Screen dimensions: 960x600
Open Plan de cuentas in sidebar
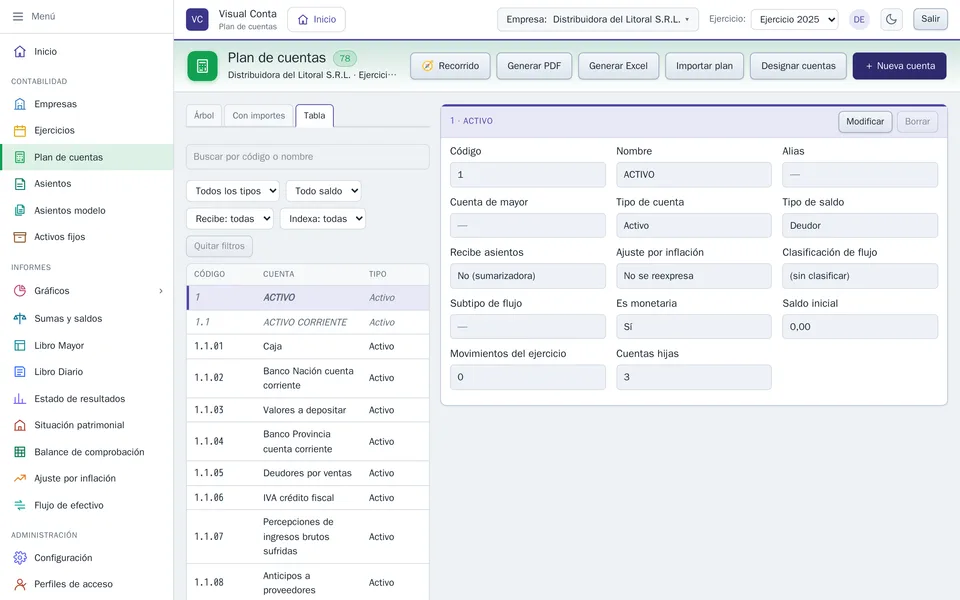click(x=87, y=157)
